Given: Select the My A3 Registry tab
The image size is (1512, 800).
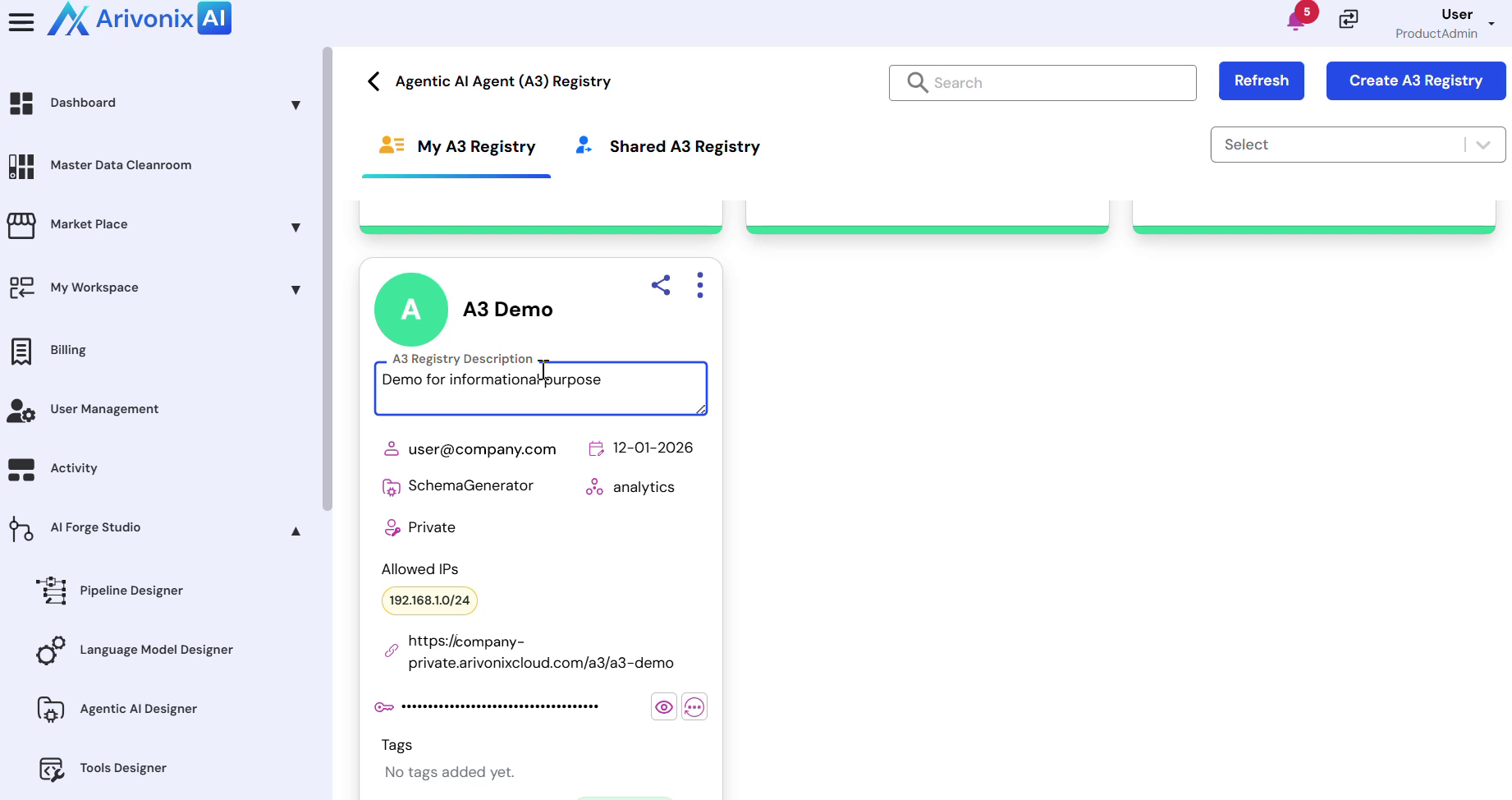Looking at the screenshot, I should pyautogui.click(x=457, y=147).
